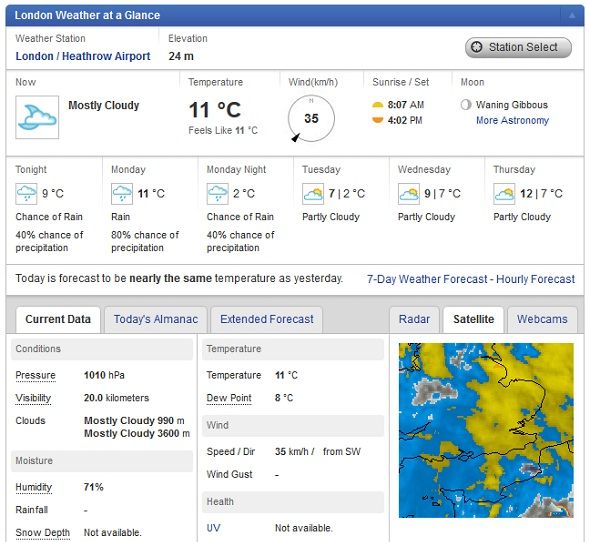
Task: Click the Monday Night rain icon
Action: [x=217, y=193]
